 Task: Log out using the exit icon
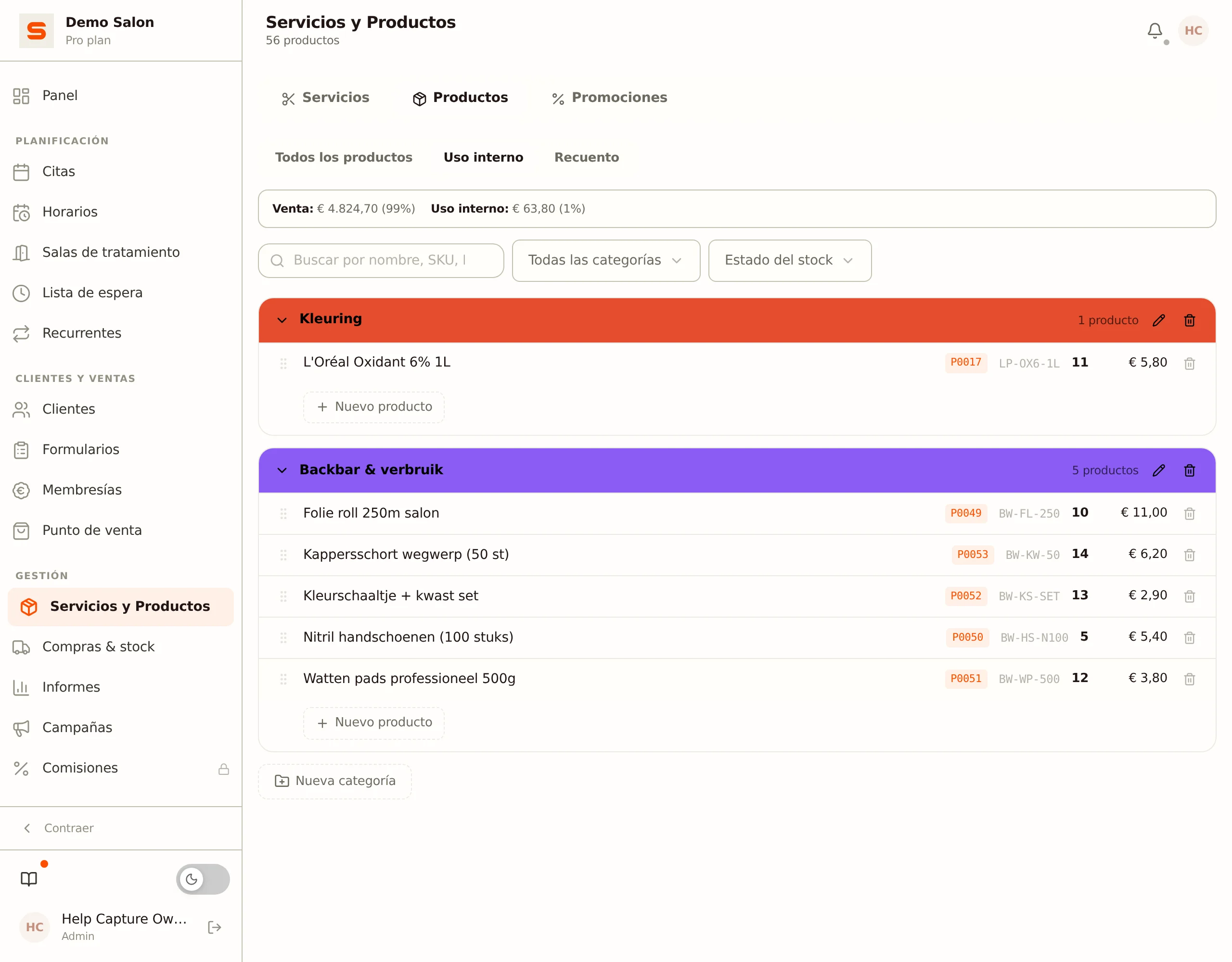(214, 927)
